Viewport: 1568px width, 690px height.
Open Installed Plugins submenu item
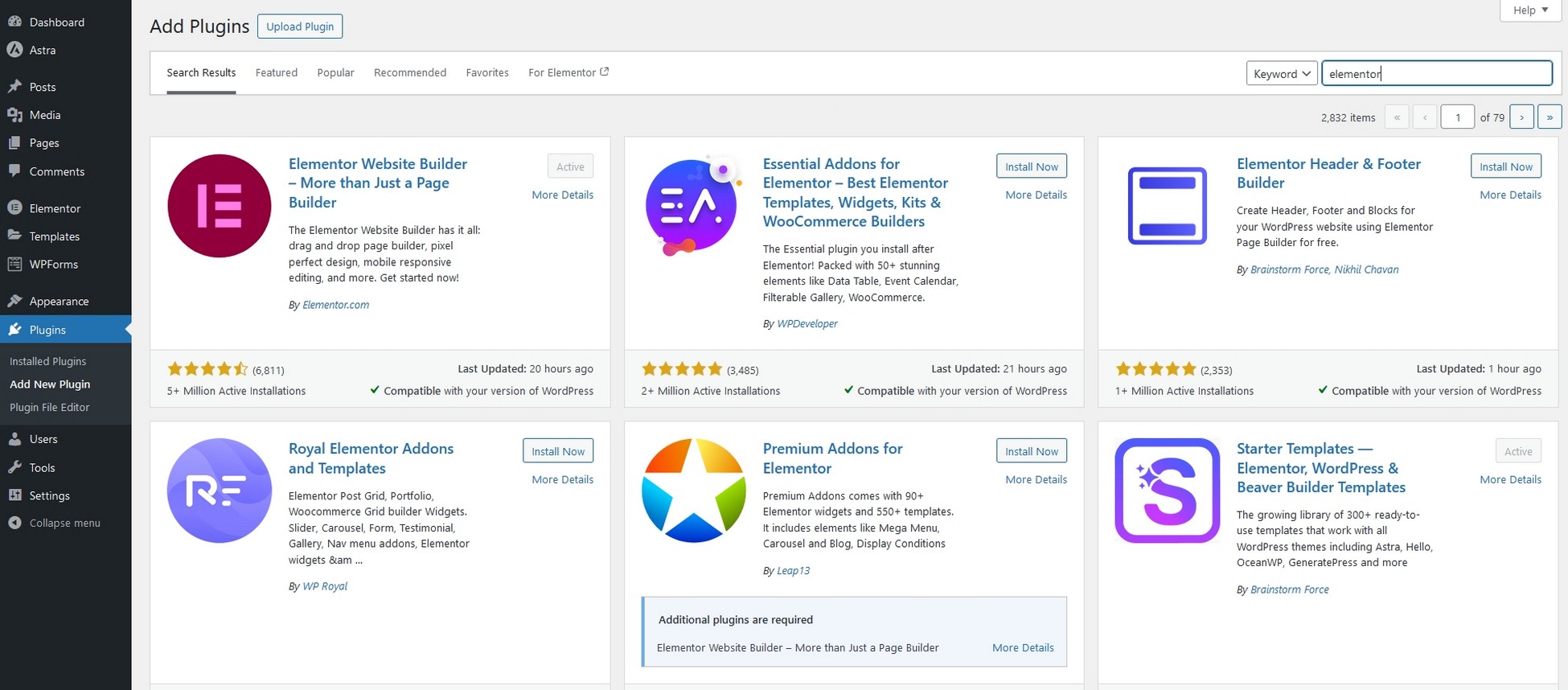[x=48, y=361]
